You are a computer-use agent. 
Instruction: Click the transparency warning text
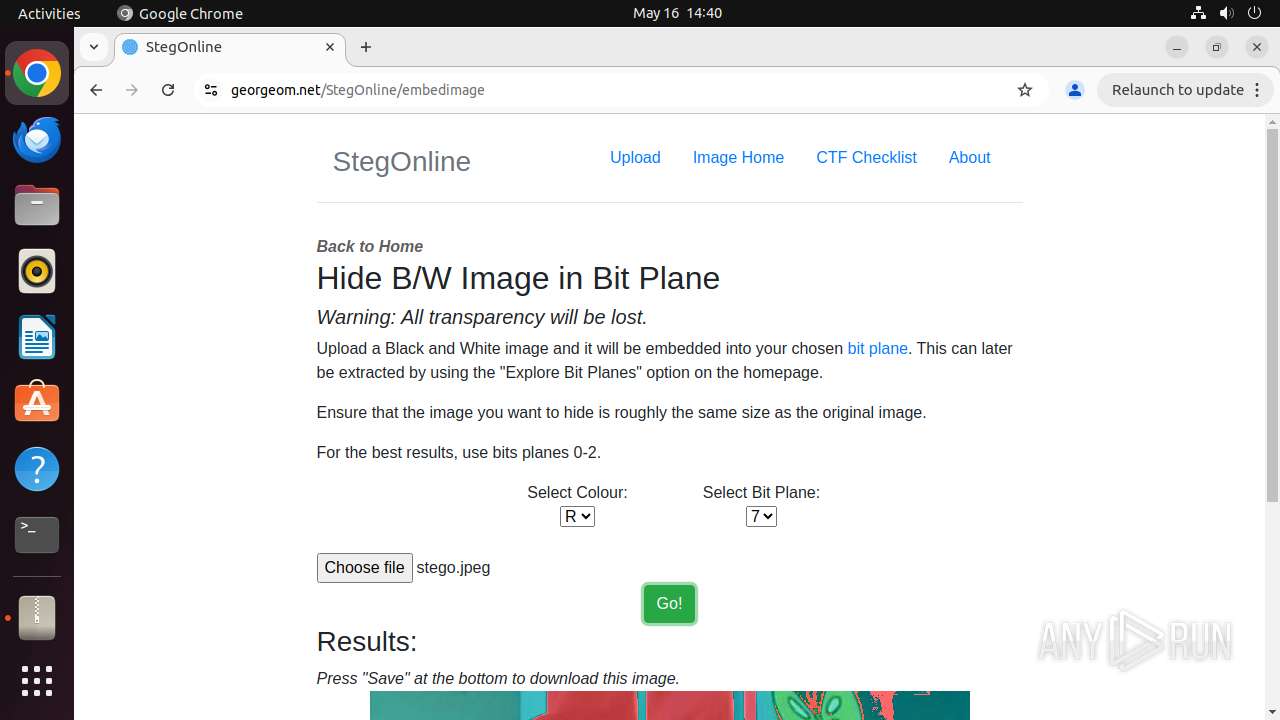click(x=482, y=317)
